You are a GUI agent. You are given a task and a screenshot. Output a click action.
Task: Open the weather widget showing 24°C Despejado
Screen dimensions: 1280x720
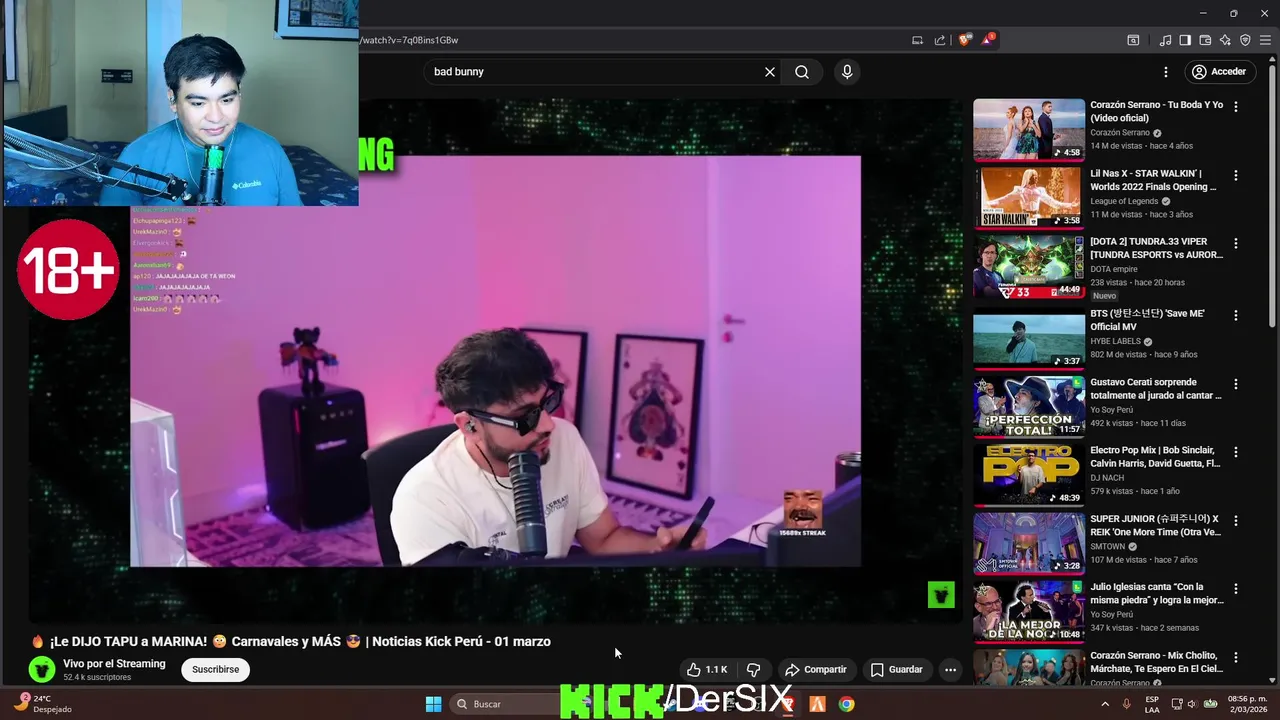43,704
